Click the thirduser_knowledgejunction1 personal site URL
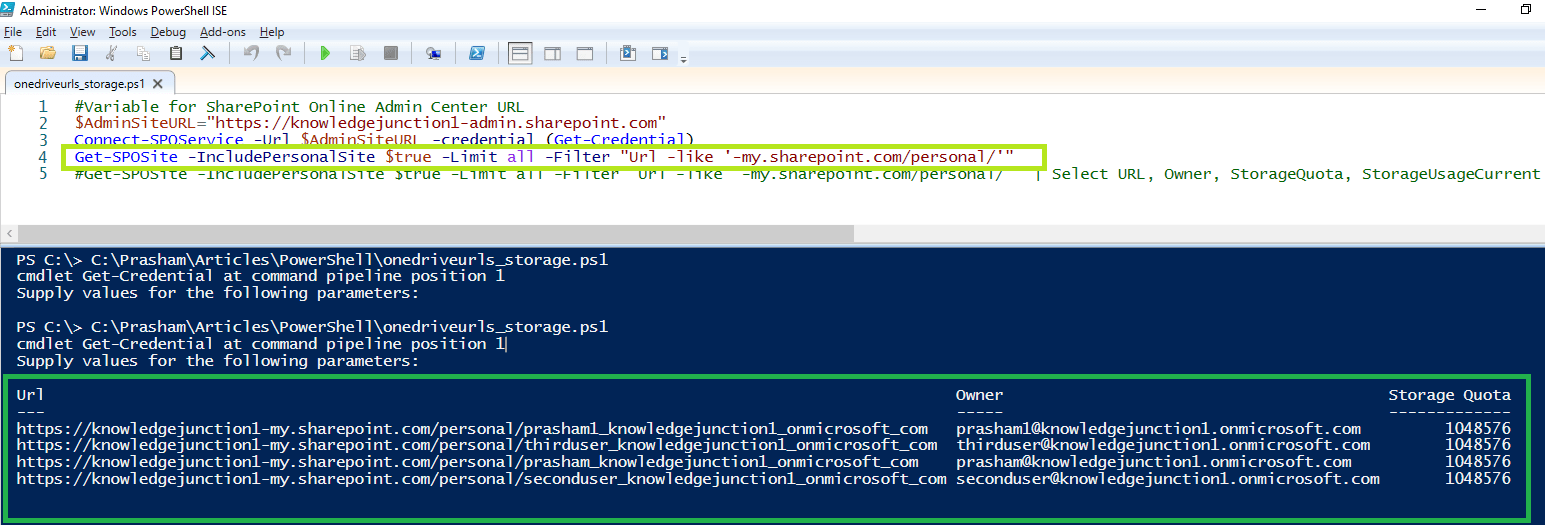The width and height of the screenshot is (1545, 525). tap(477, 445)
